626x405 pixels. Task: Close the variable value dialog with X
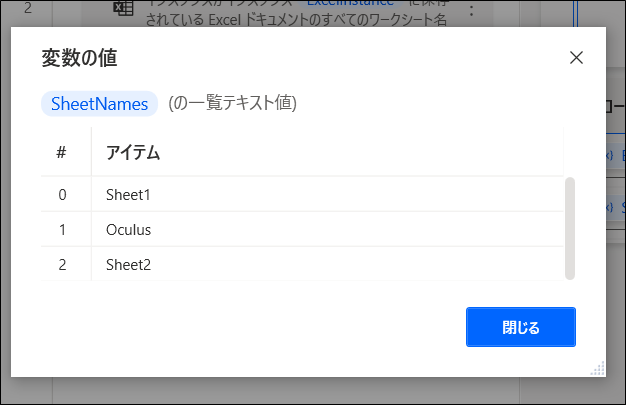tap(576, 58)
